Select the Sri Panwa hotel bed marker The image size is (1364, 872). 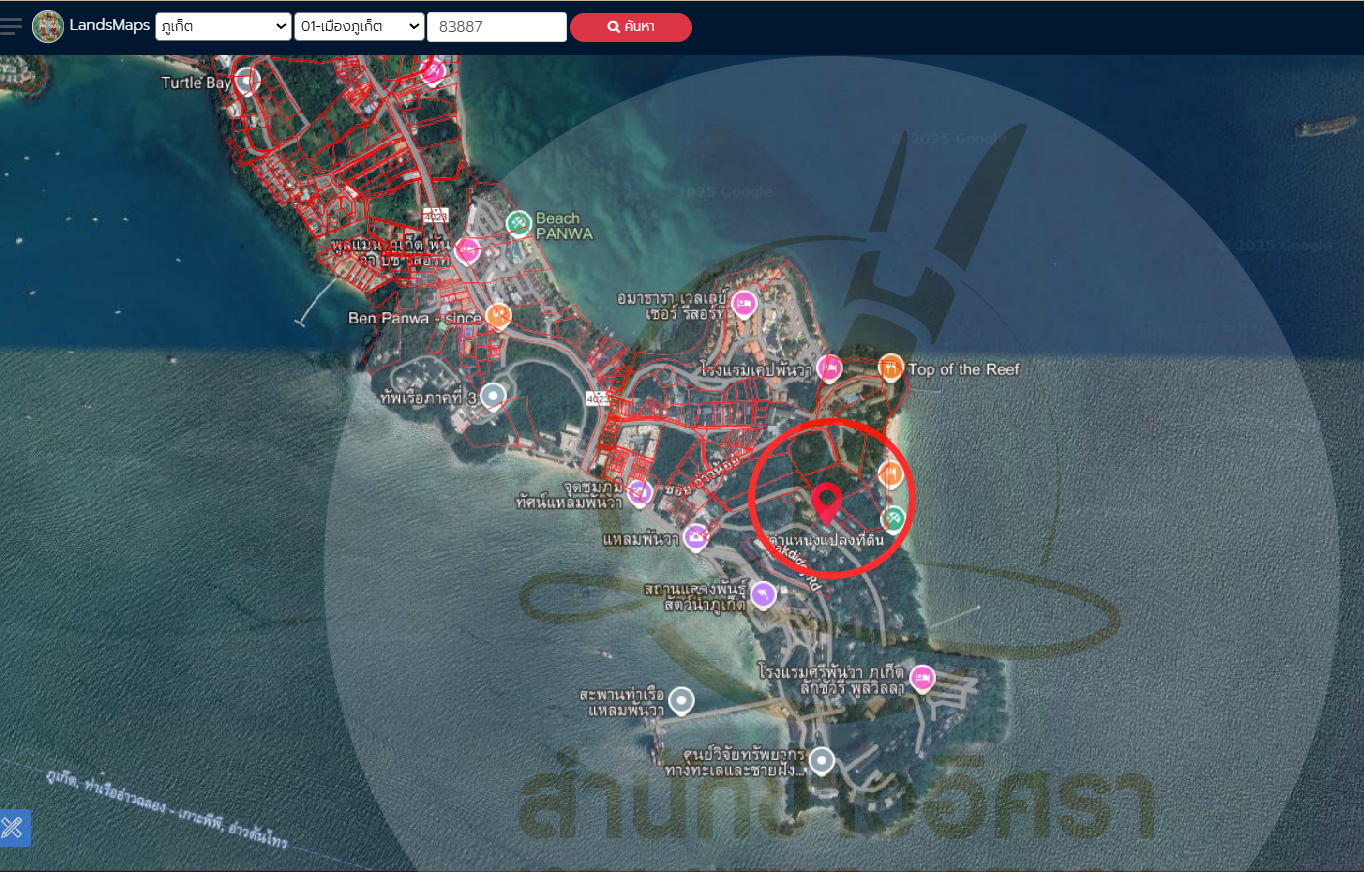click(921, 679)
